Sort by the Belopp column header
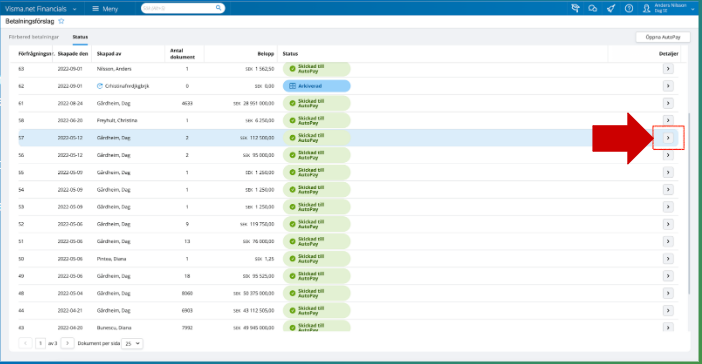Screen dimensions: 702x364 point(265,54)
